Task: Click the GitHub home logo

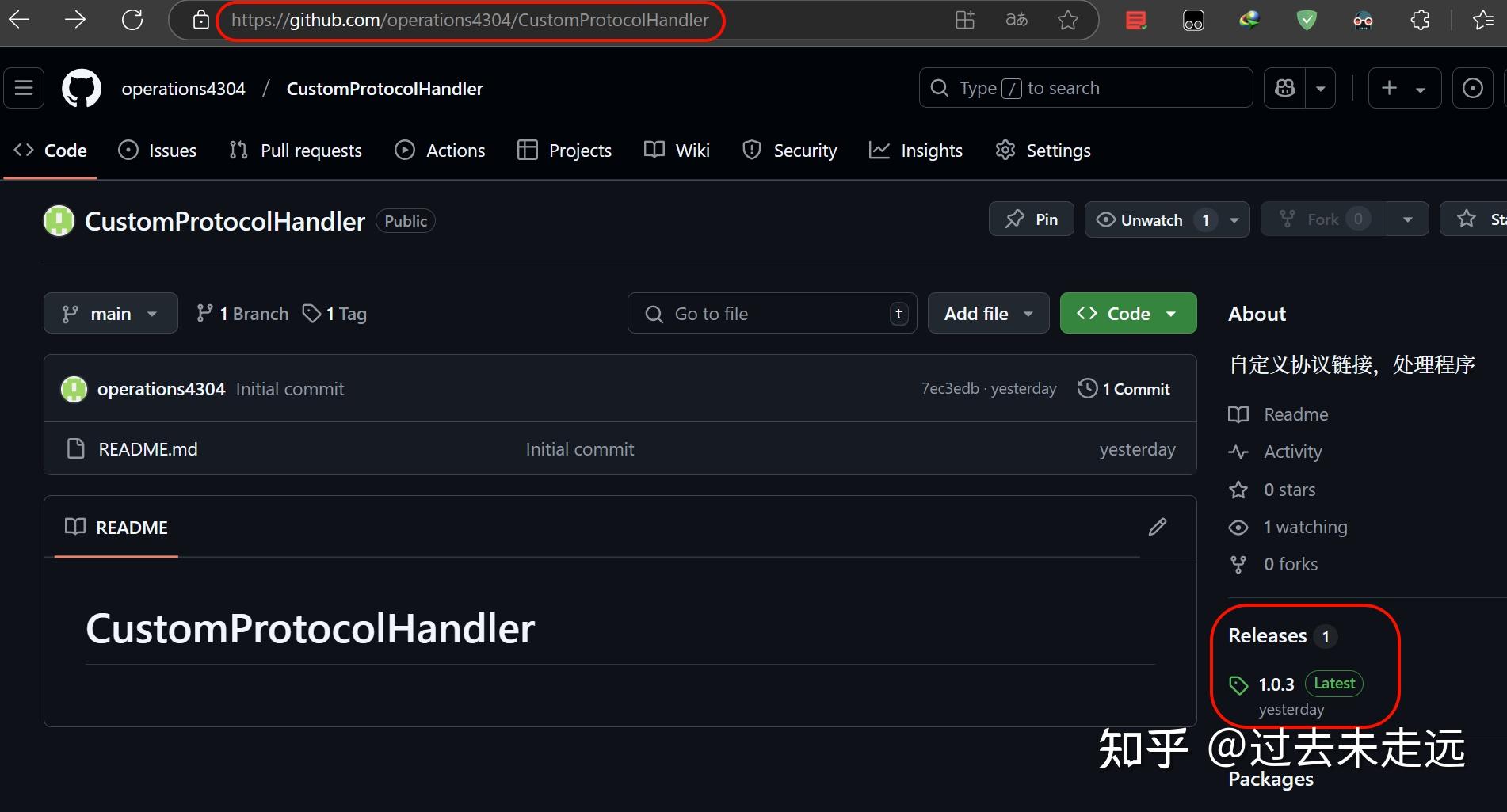Action: [x=80, y=88]
